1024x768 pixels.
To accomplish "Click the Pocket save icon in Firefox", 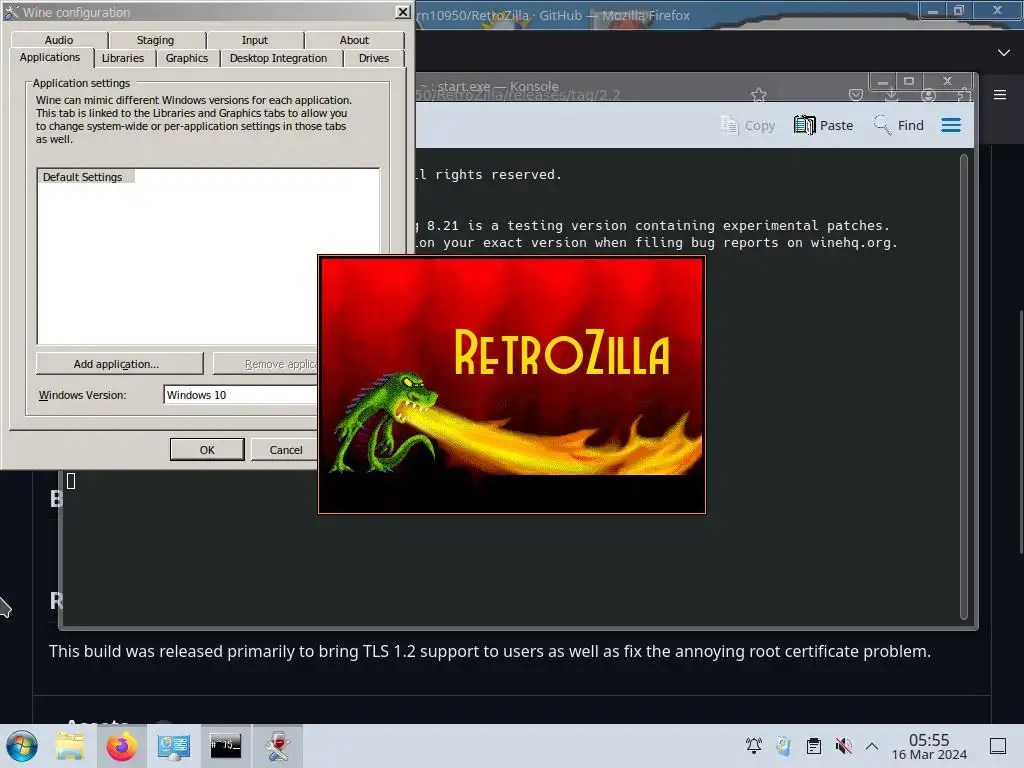I will 856,95.
